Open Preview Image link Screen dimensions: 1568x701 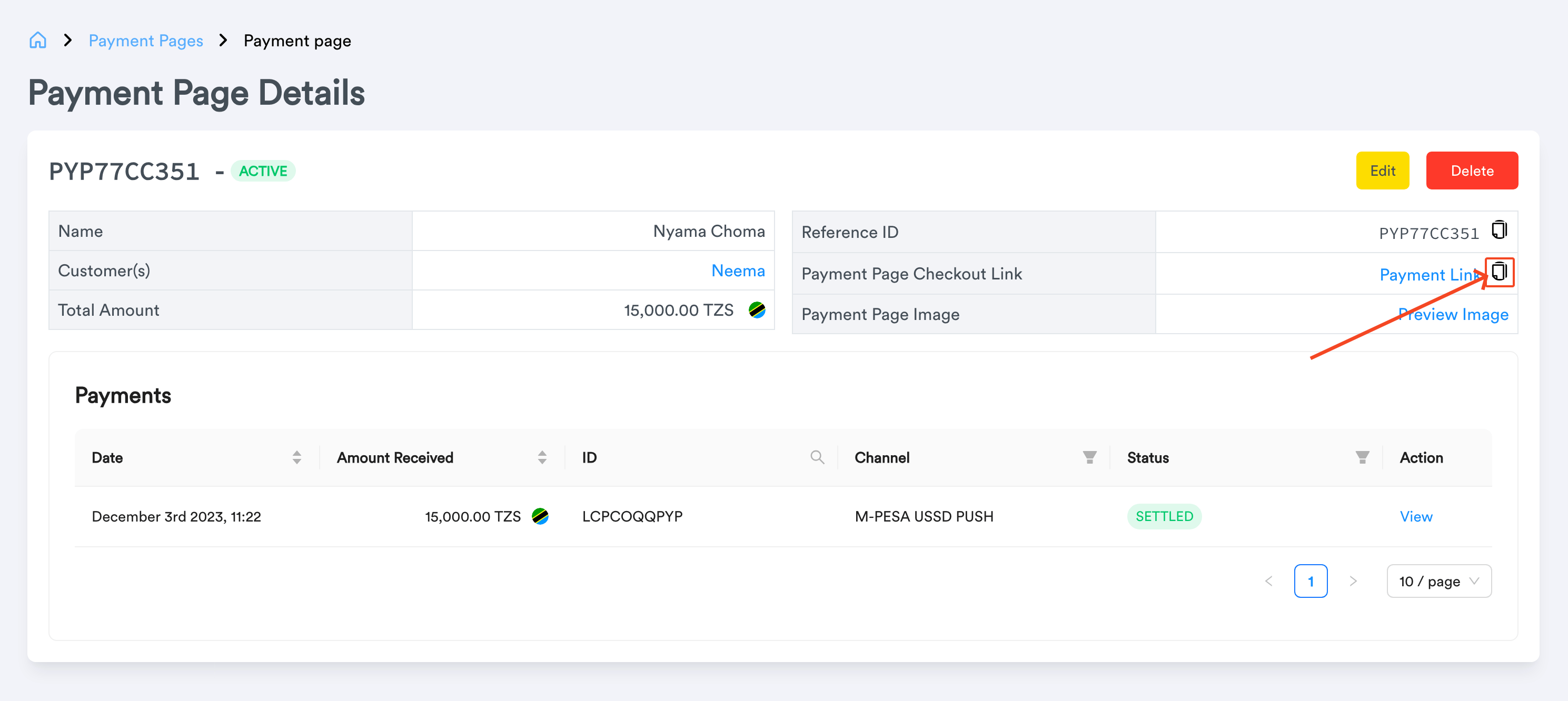[x=1453, y=314]
